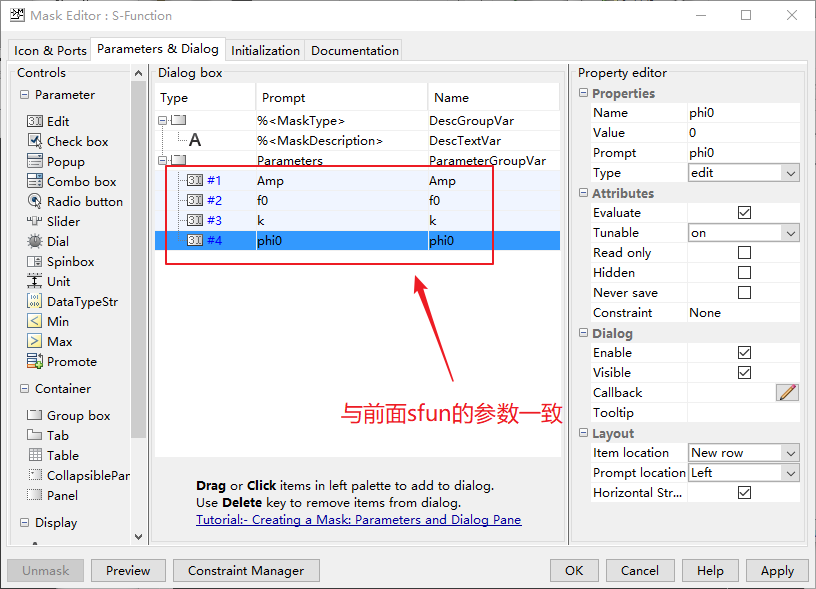Open the Prompt location dropdown
Image resolution: width=816 pixels, height=589 pixels.
click(744, 473)
